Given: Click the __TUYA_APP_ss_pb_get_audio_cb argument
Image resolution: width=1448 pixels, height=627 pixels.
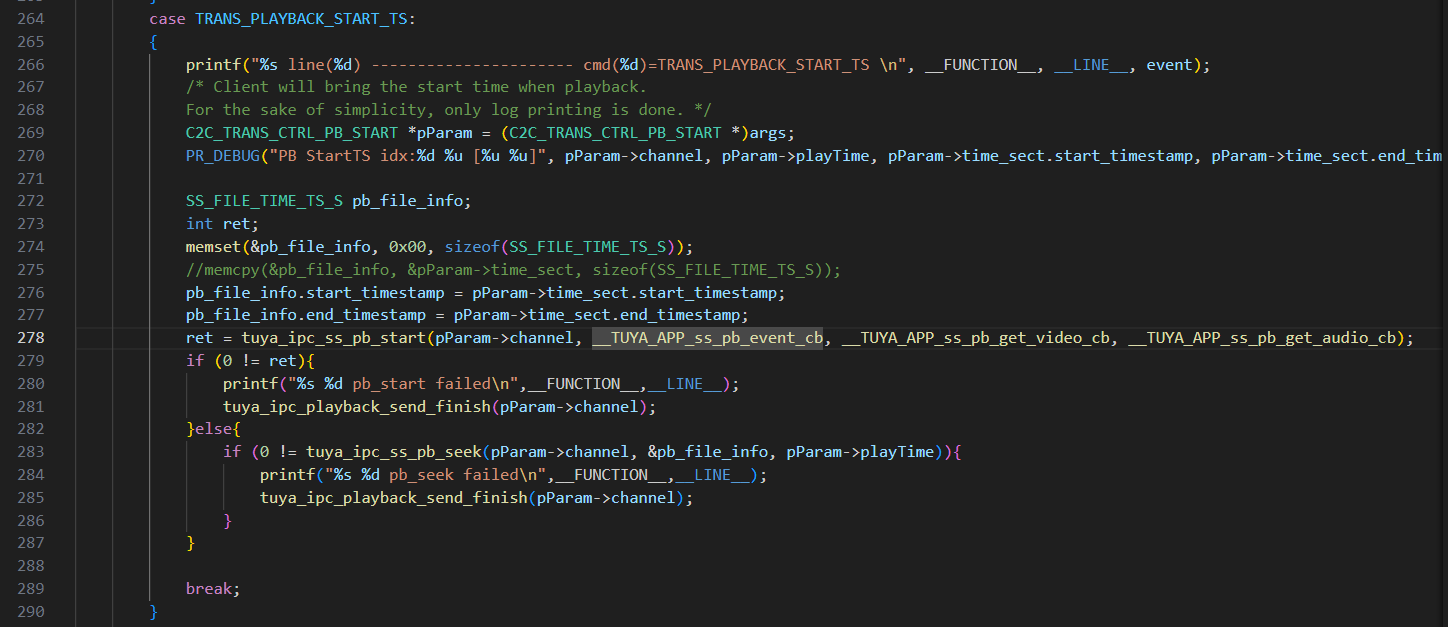Looking at the screenshot, I should (1261, 338).
